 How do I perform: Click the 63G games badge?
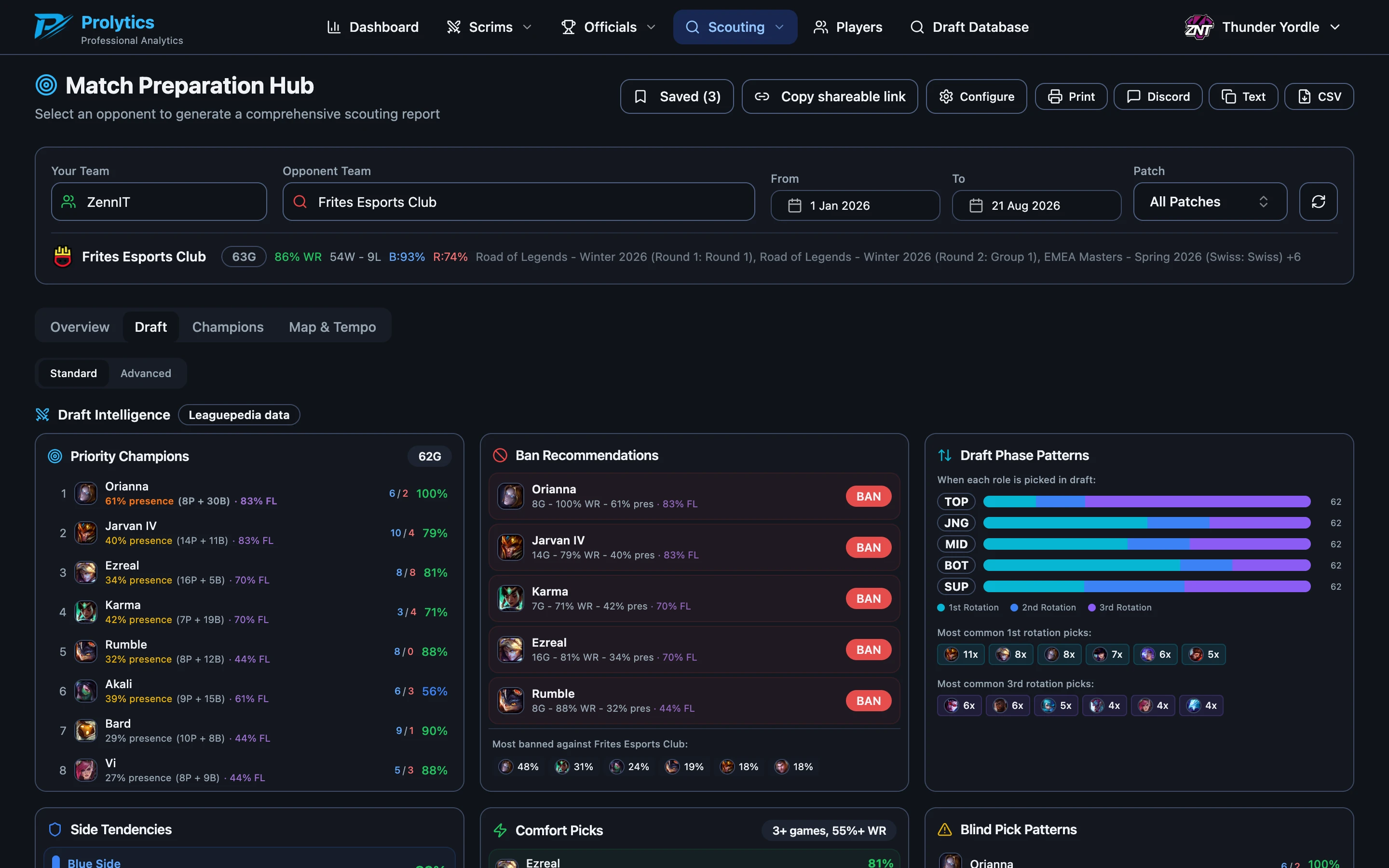[x=244, y=257]
